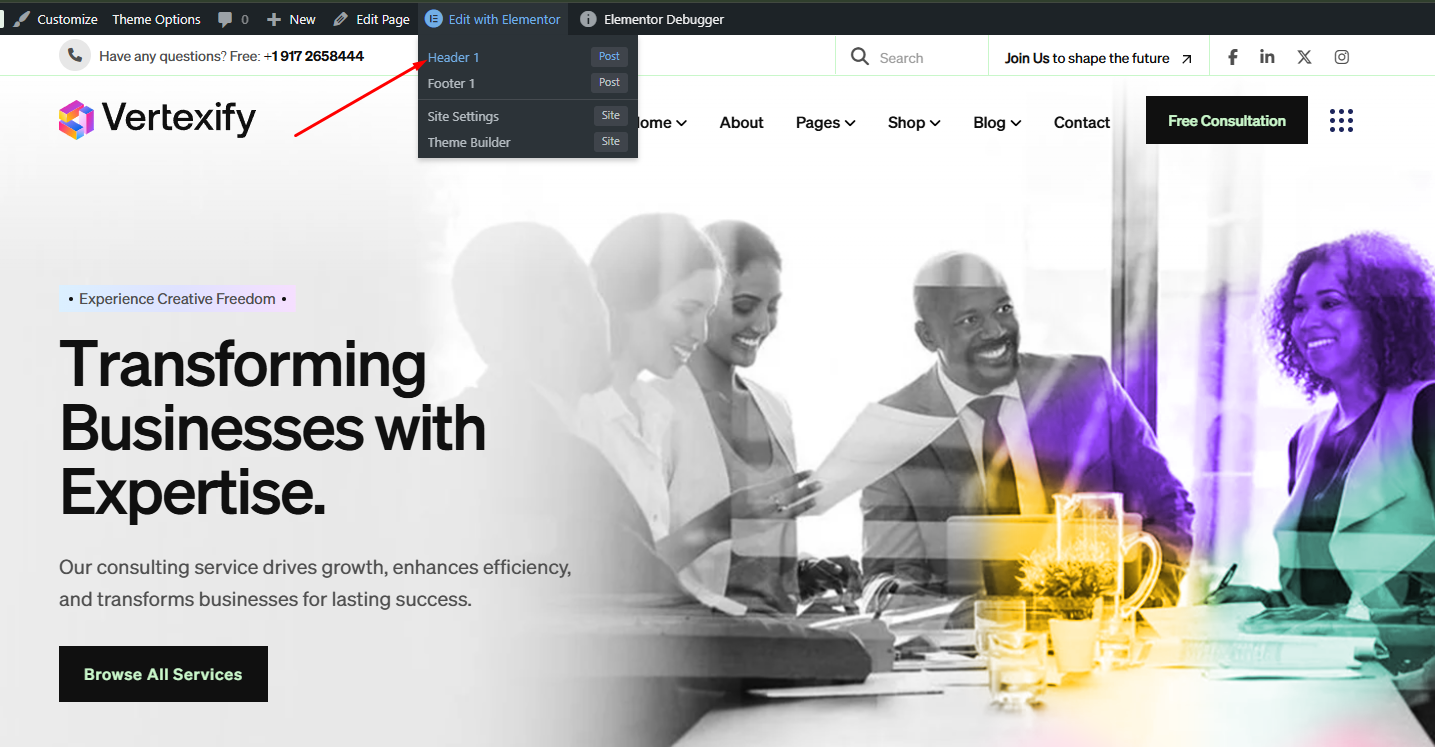The width and height of the screenshot is (1435, 747).
Task: Click the Post badge beside Footer 1
Action: [609, 83]
